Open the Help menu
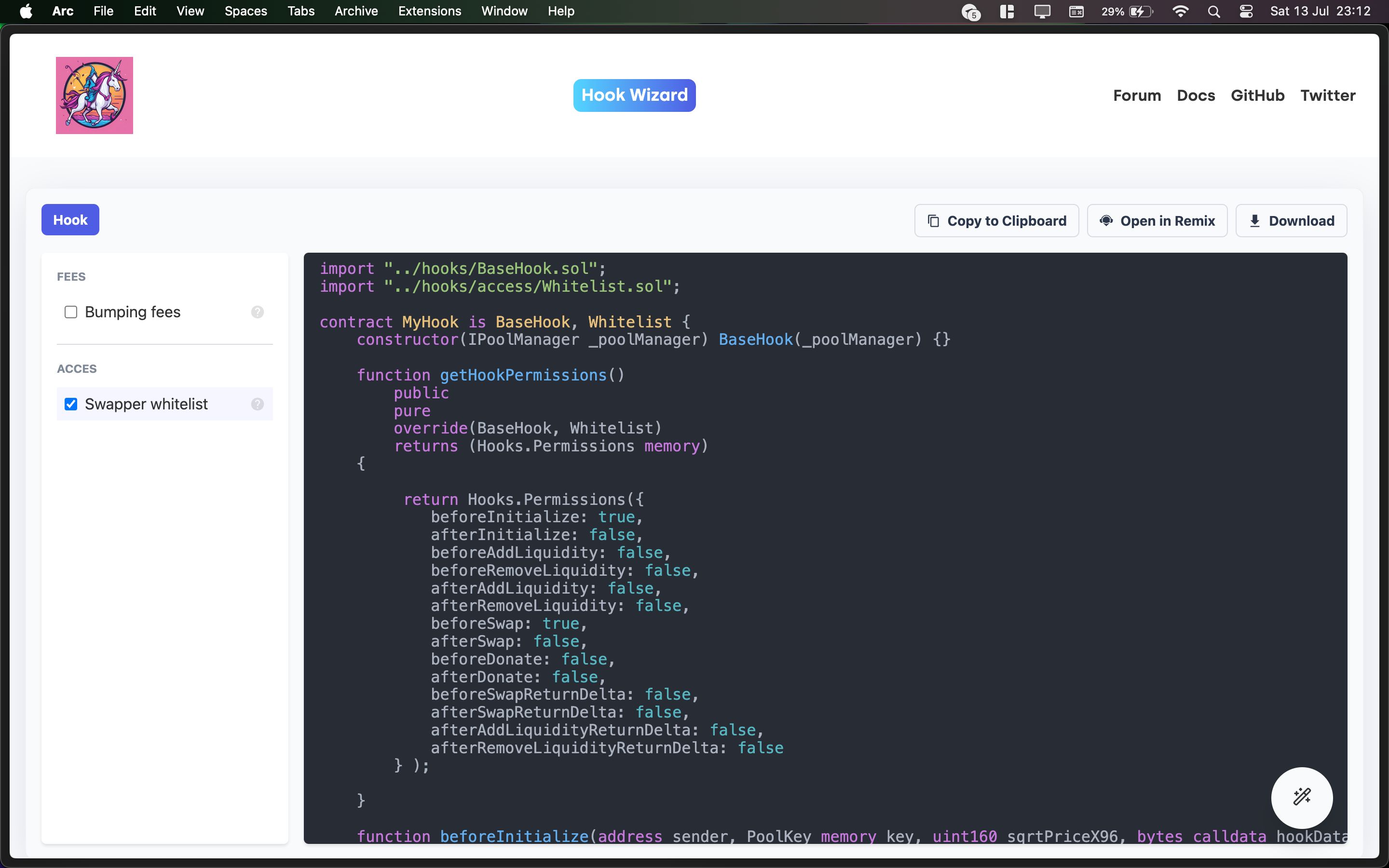The image size is (1389, 868). pos(561,12)
